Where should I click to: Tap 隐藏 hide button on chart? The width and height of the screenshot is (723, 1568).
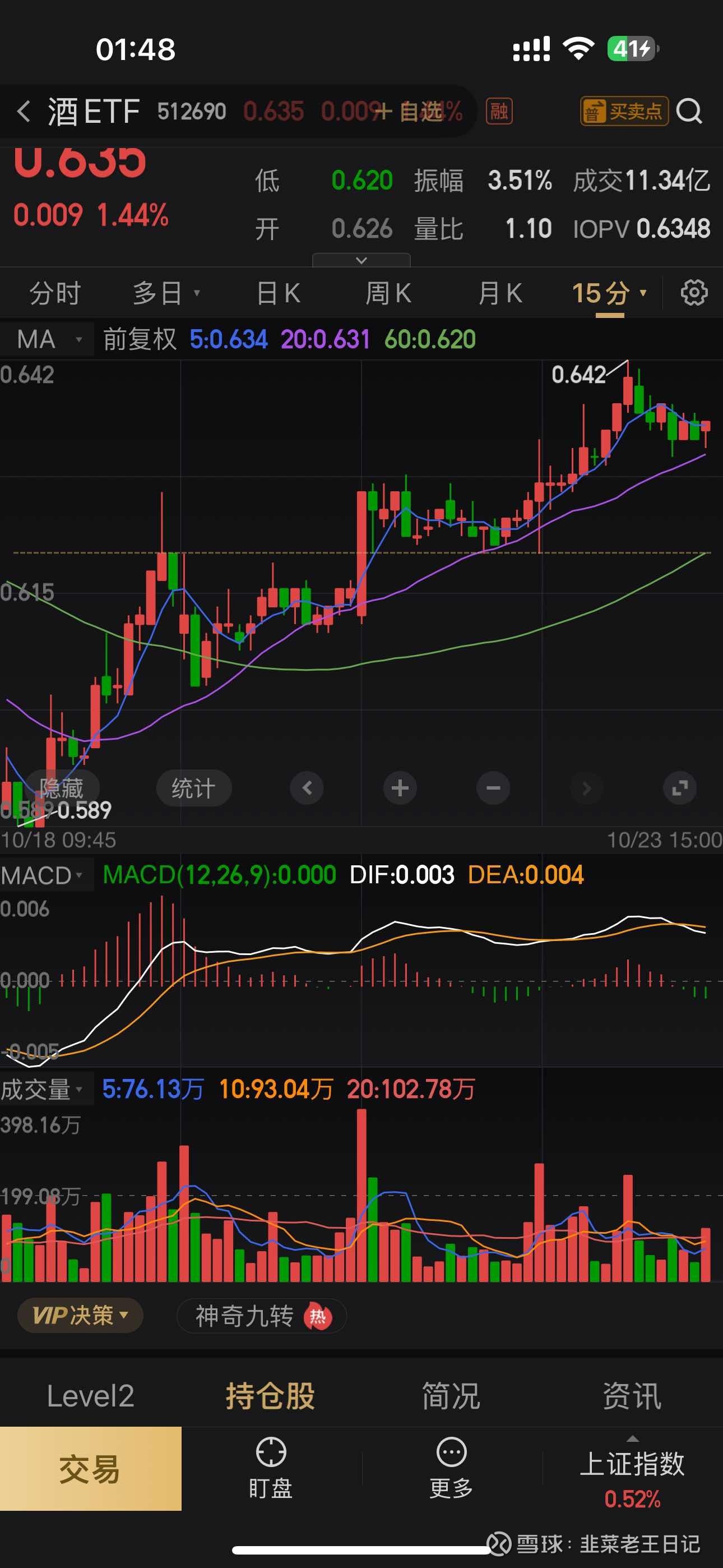click(x=62, y=788)
